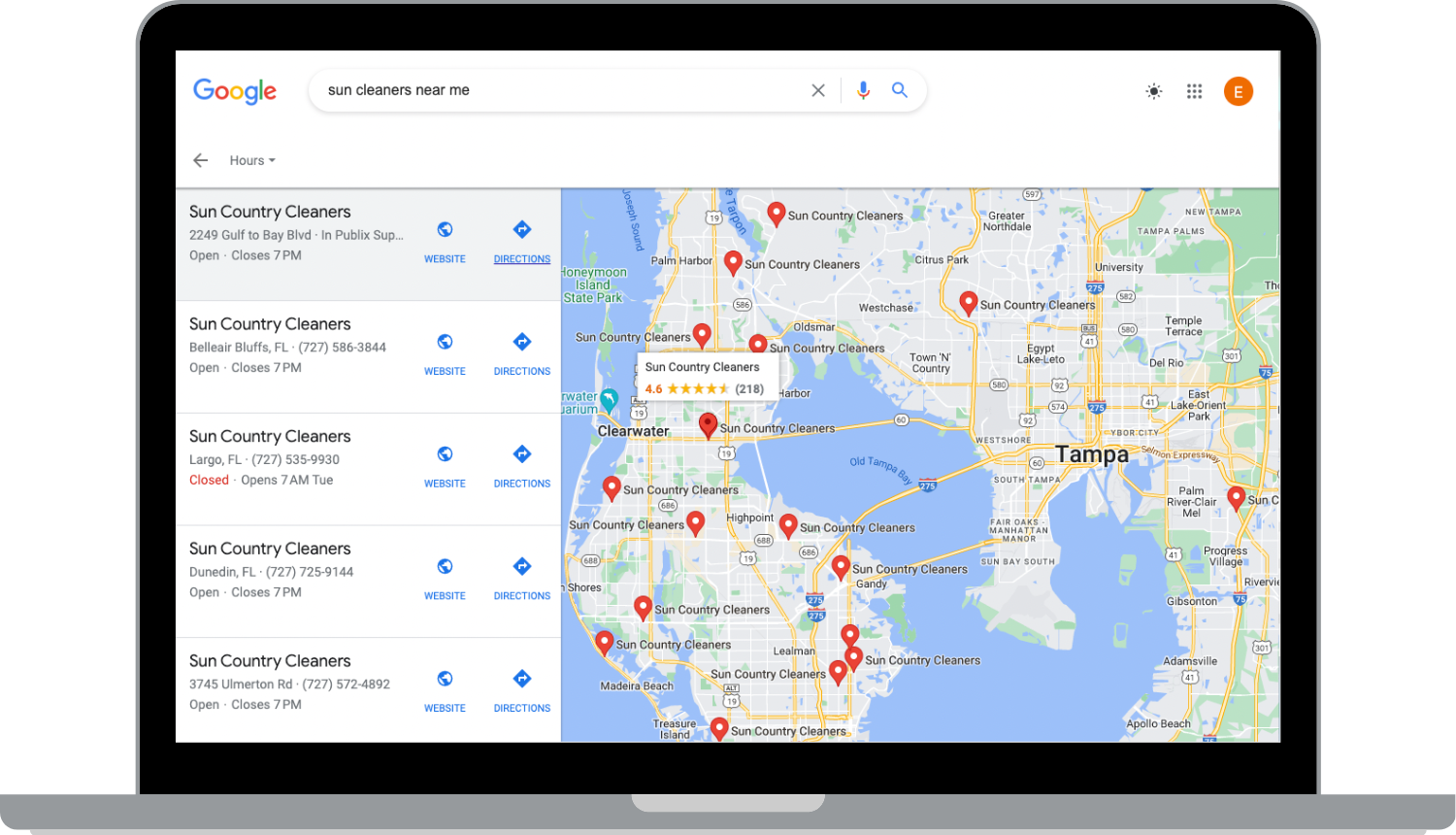
Task: Click the Website globe icon for the 3745 Ulmerton Rd listing
Action: click(x=445, y=678)
